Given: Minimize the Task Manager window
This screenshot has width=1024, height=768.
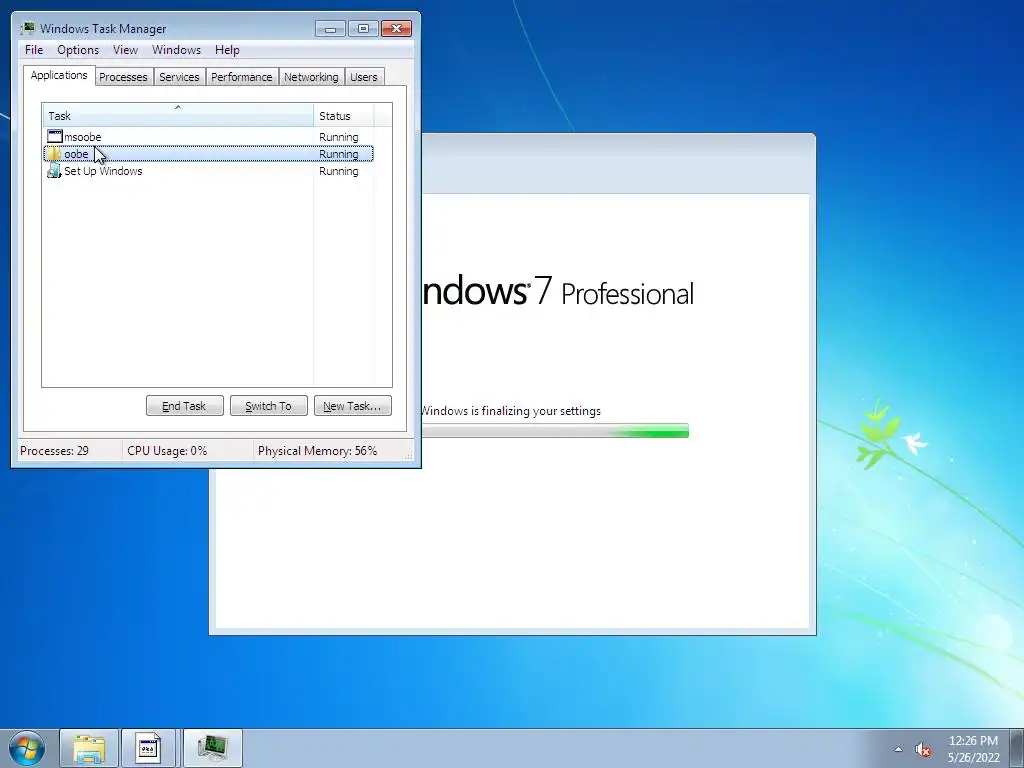Looking at the screenshot, I should 330,29.
